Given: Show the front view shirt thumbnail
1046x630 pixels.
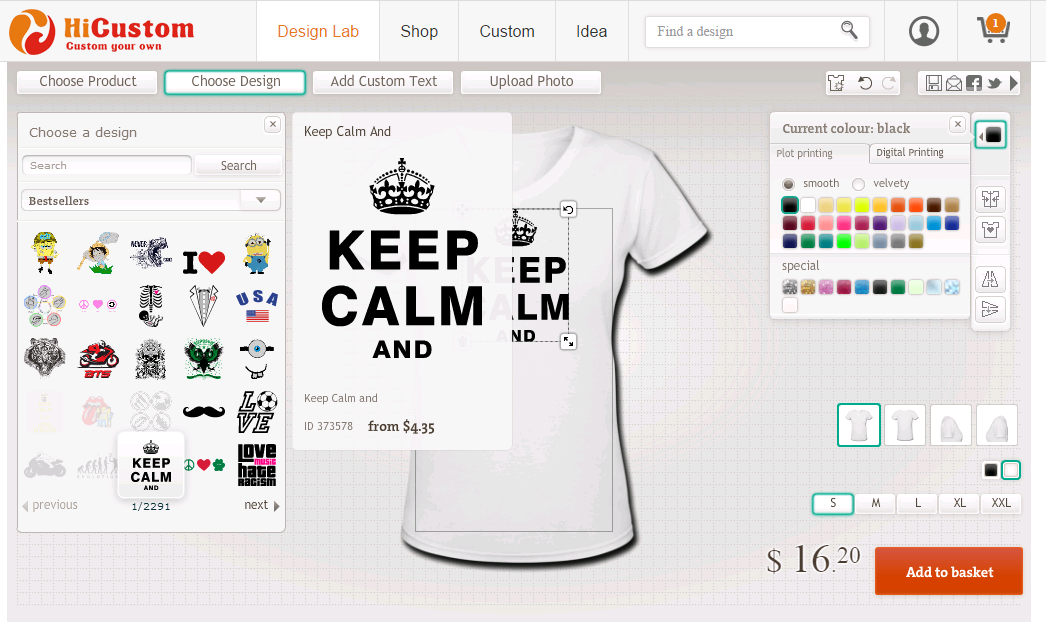Looking at the screenshot, I should pyautogui.click(x=859, y=425).
